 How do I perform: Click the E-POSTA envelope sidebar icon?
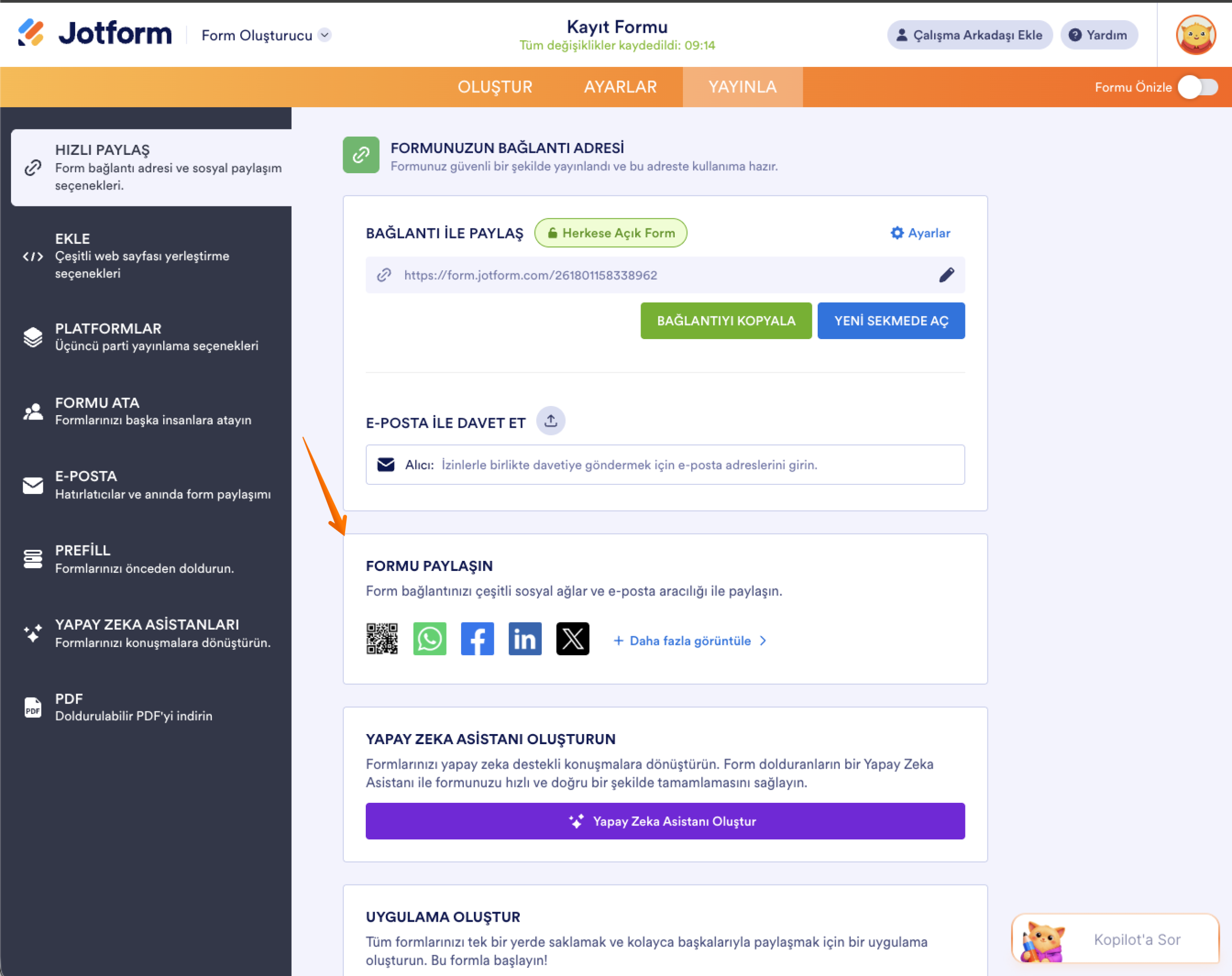point(33,485)
